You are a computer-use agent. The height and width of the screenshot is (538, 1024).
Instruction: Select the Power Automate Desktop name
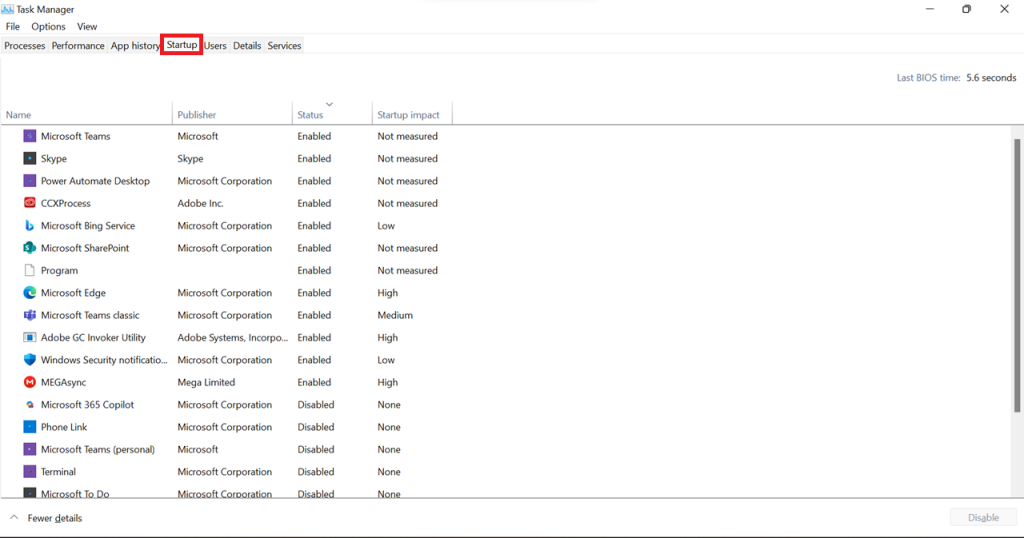click(95, 181)
